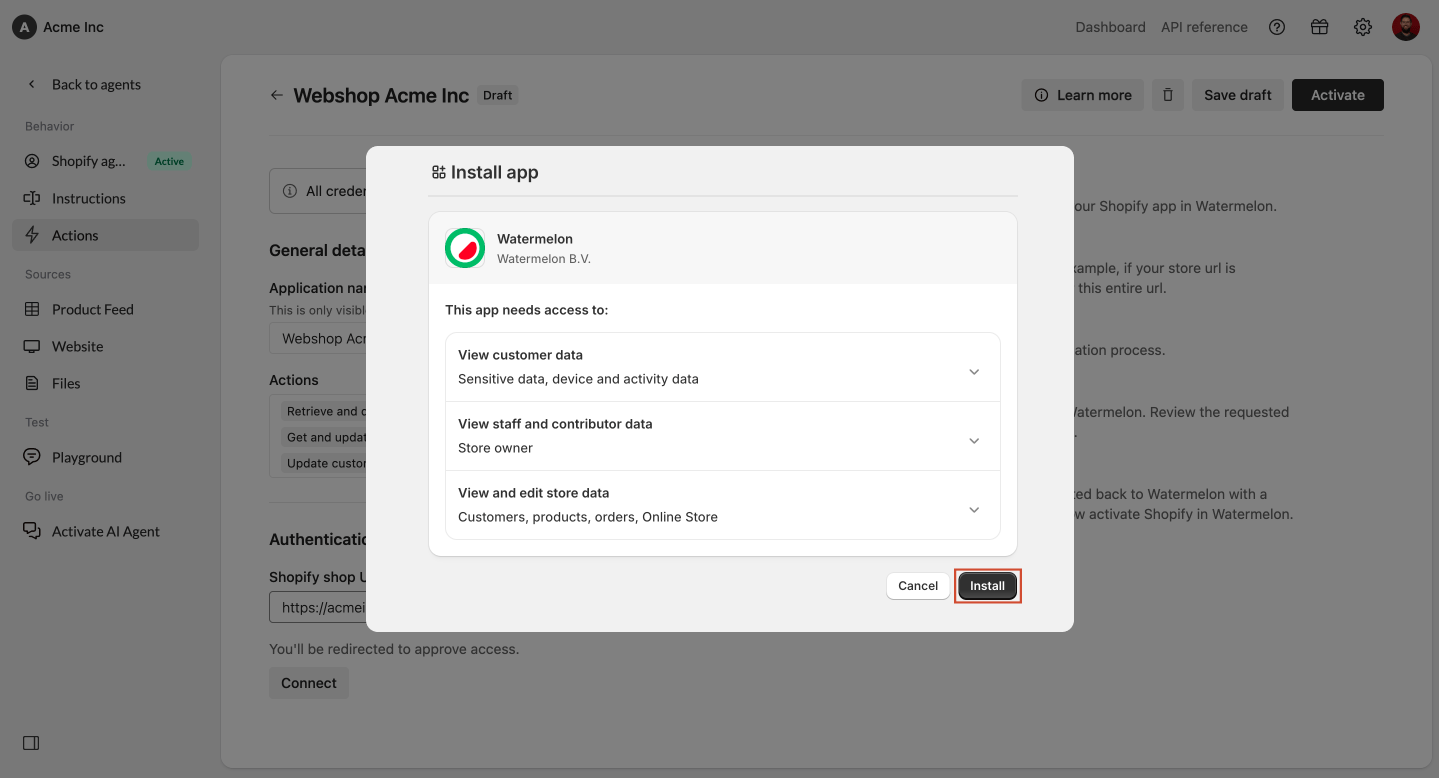Click the Watermelon B.V. developer name
1439x778 pixels.
tap(544, 259)
